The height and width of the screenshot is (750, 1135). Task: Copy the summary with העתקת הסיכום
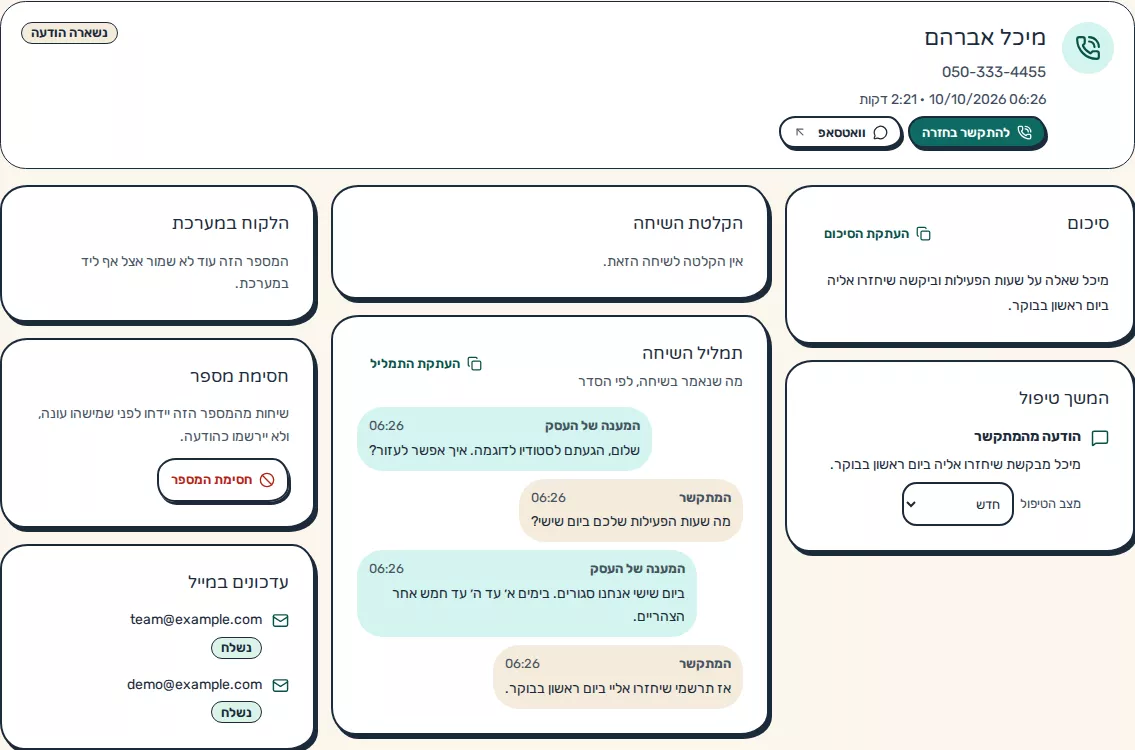[877, 234]
